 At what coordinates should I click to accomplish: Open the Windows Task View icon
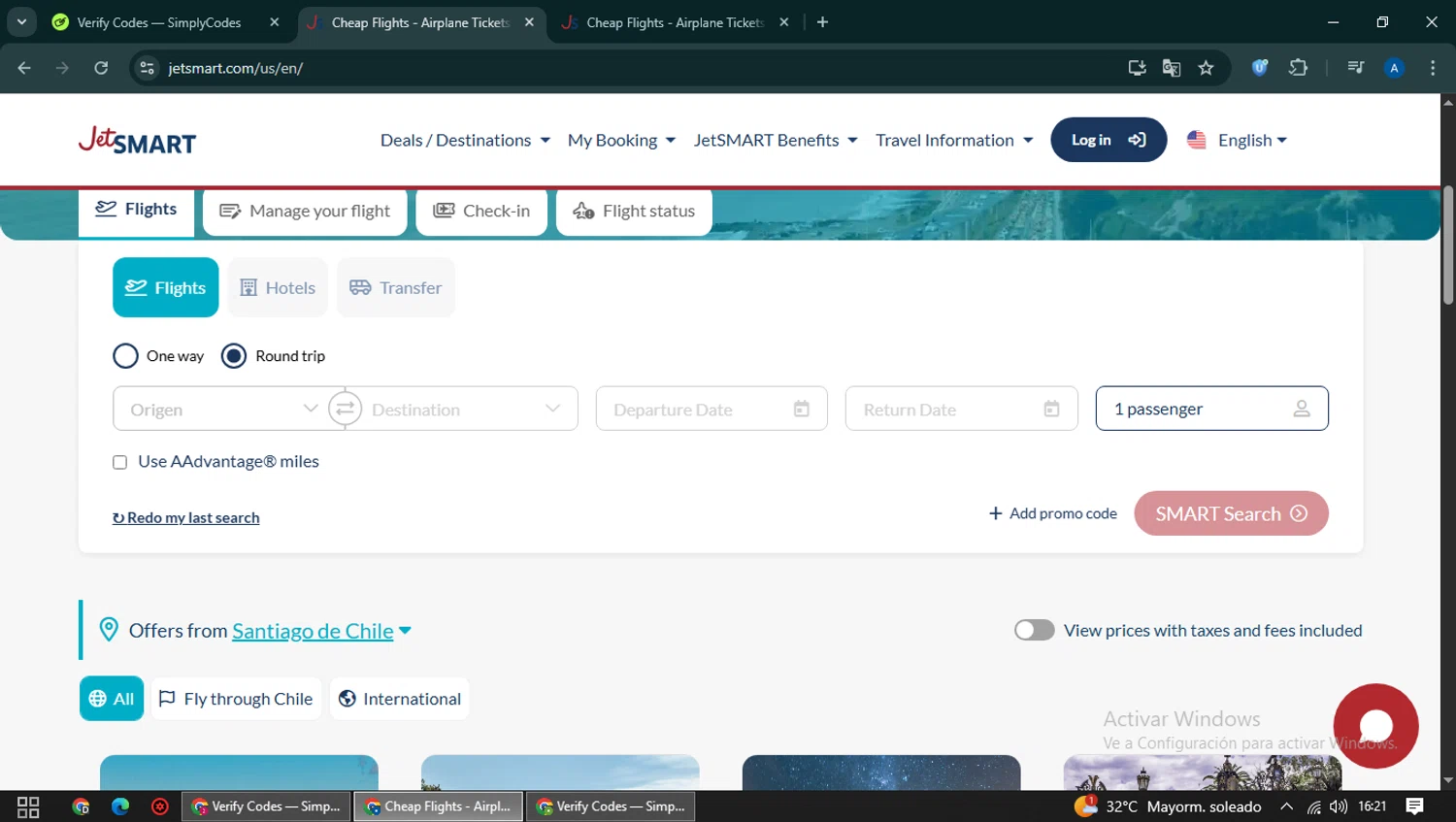[x=28, y=806]
